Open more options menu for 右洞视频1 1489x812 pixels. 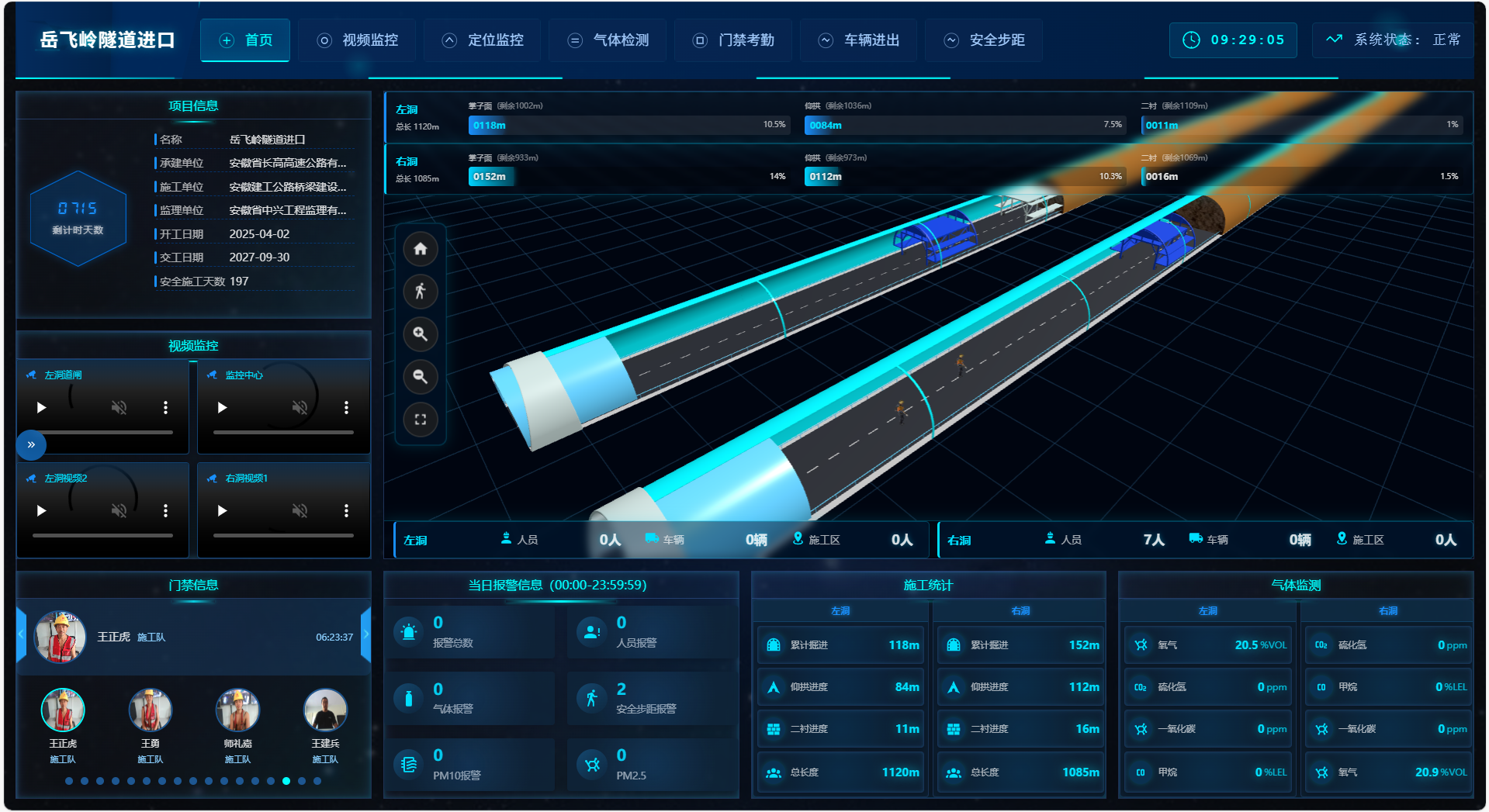click(346, 510)
